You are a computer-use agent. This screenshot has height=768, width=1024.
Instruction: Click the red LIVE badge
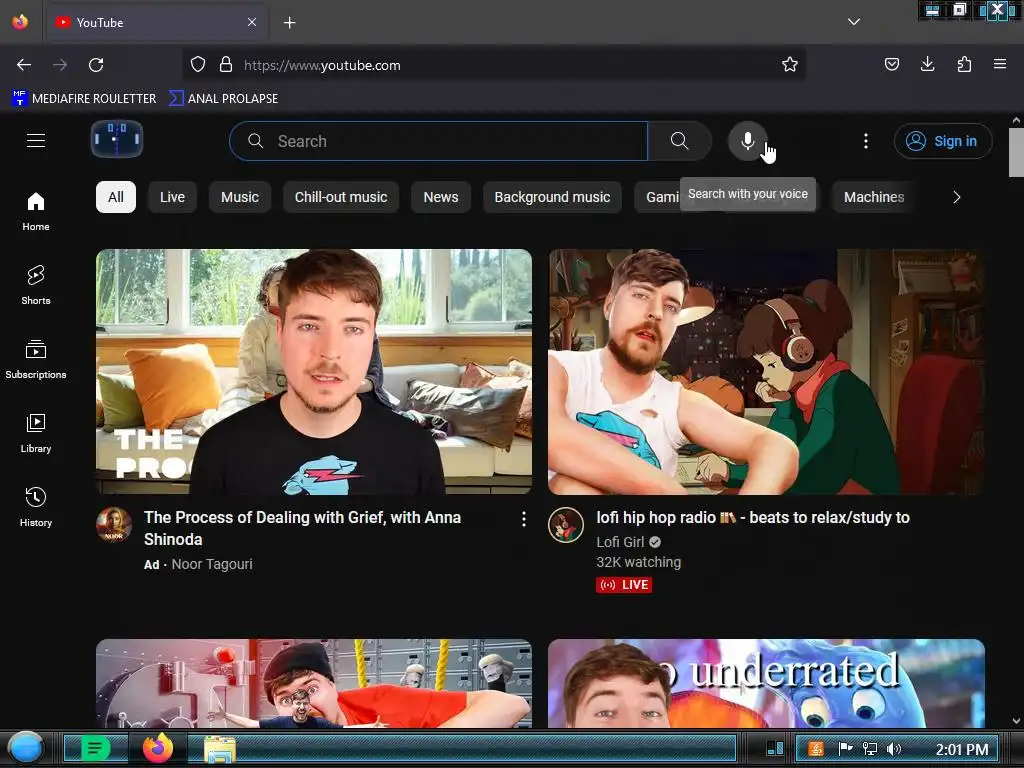point(624,584)
